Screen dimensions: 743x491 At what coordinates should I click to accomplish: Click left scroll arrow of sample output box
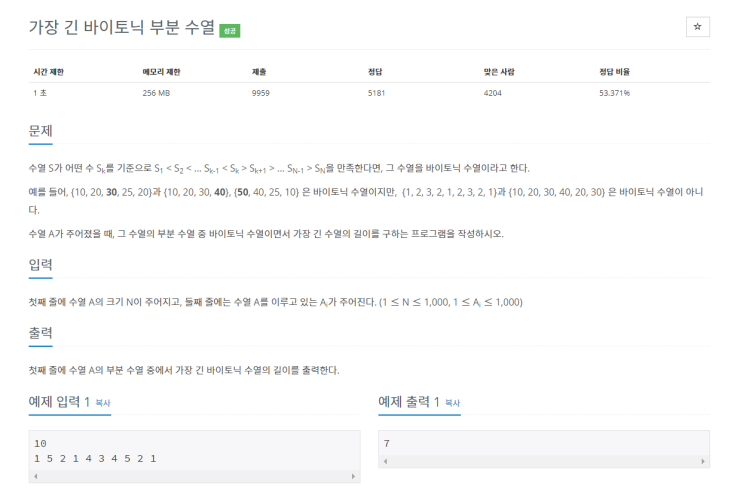(x=385, y=461)
